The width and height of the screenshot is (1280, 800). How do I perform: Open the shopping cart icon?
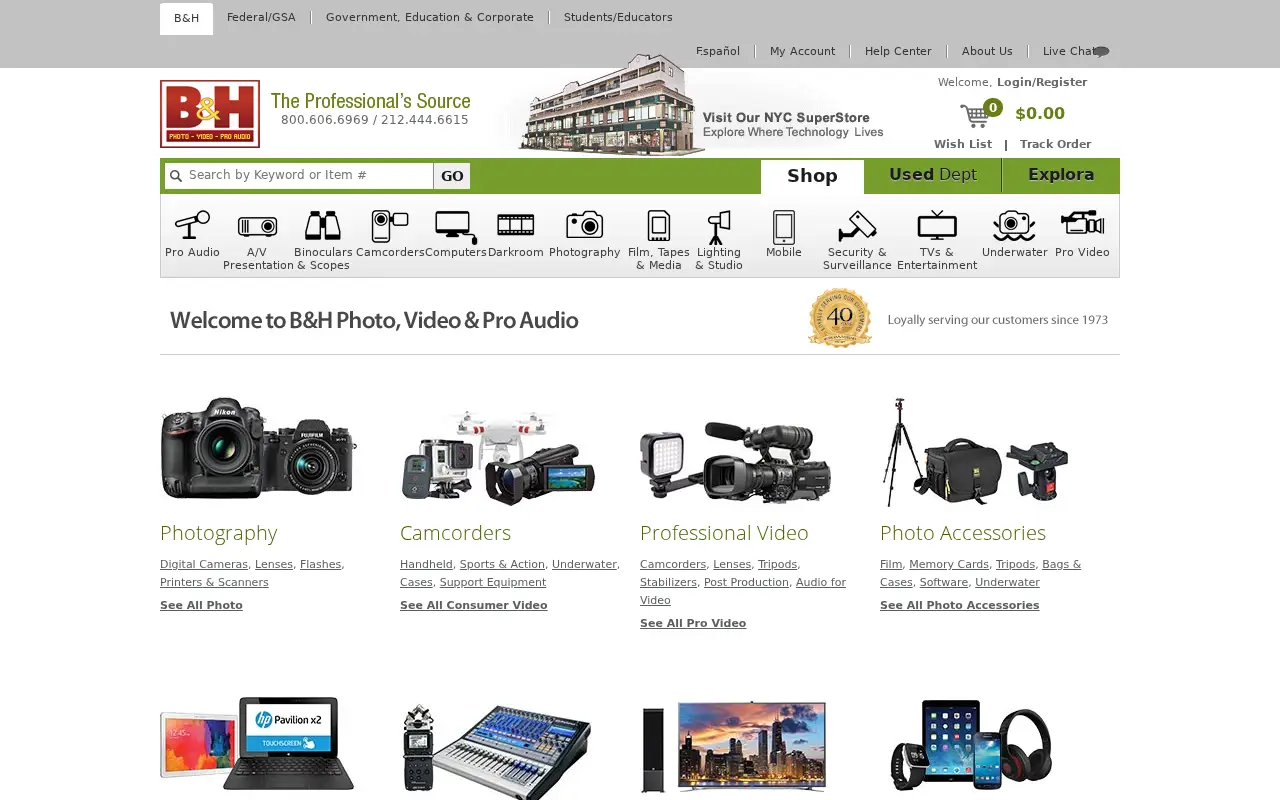coord(975,115)
